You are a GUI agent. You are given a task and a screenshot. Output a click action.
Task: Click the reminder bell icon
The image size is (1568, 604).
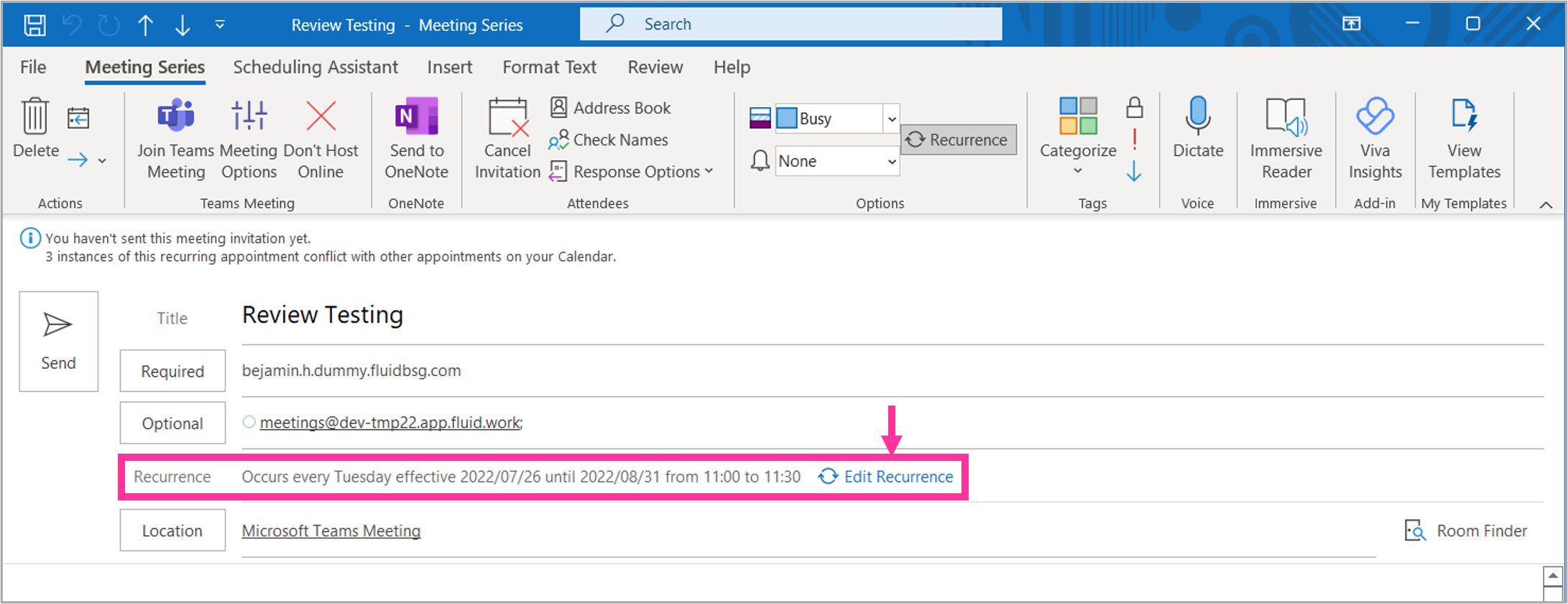tap(760, 160)
